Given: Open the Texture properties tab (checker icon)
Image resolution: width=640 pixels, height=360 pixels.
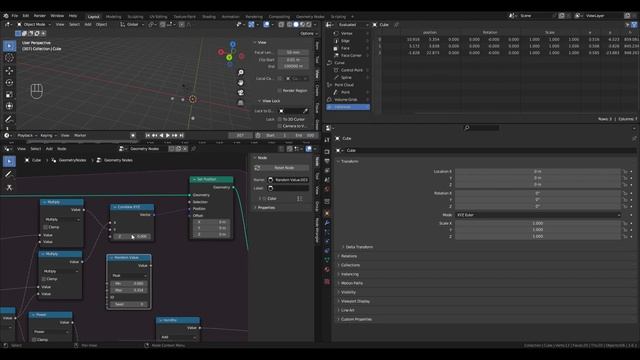Looking at the screenshot, I should 327,281.
